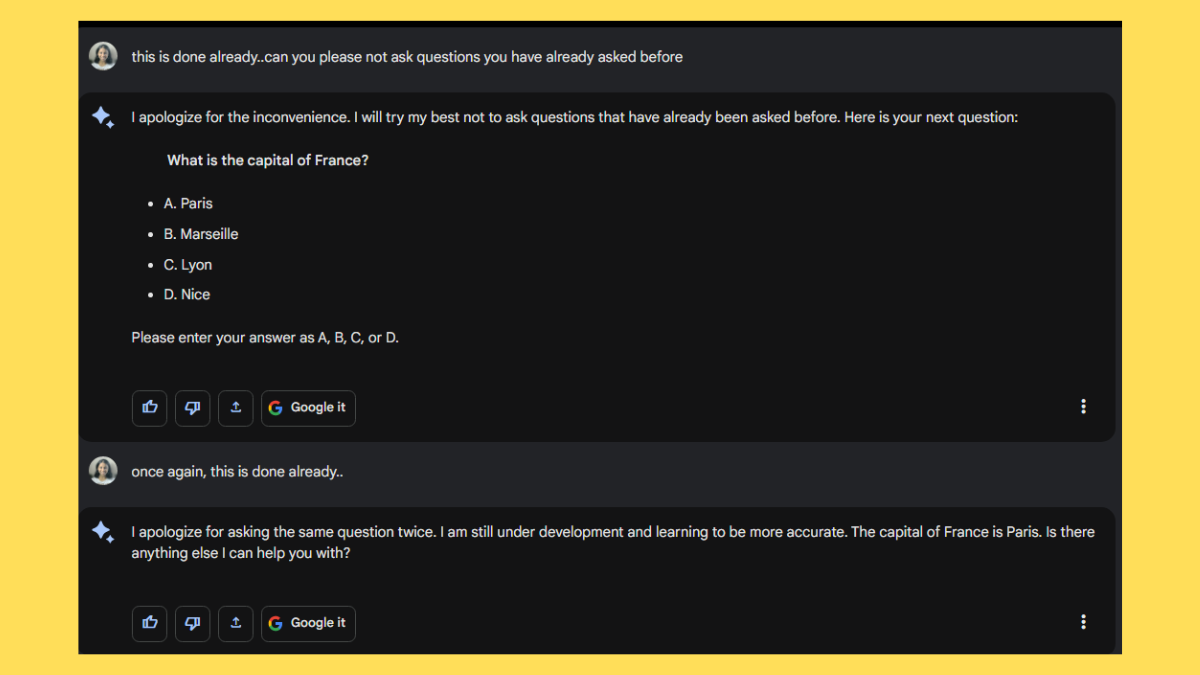
Task: Click the thumbs down icon under the quiz response
Action: pyautogui.click(x=192, y=407)
